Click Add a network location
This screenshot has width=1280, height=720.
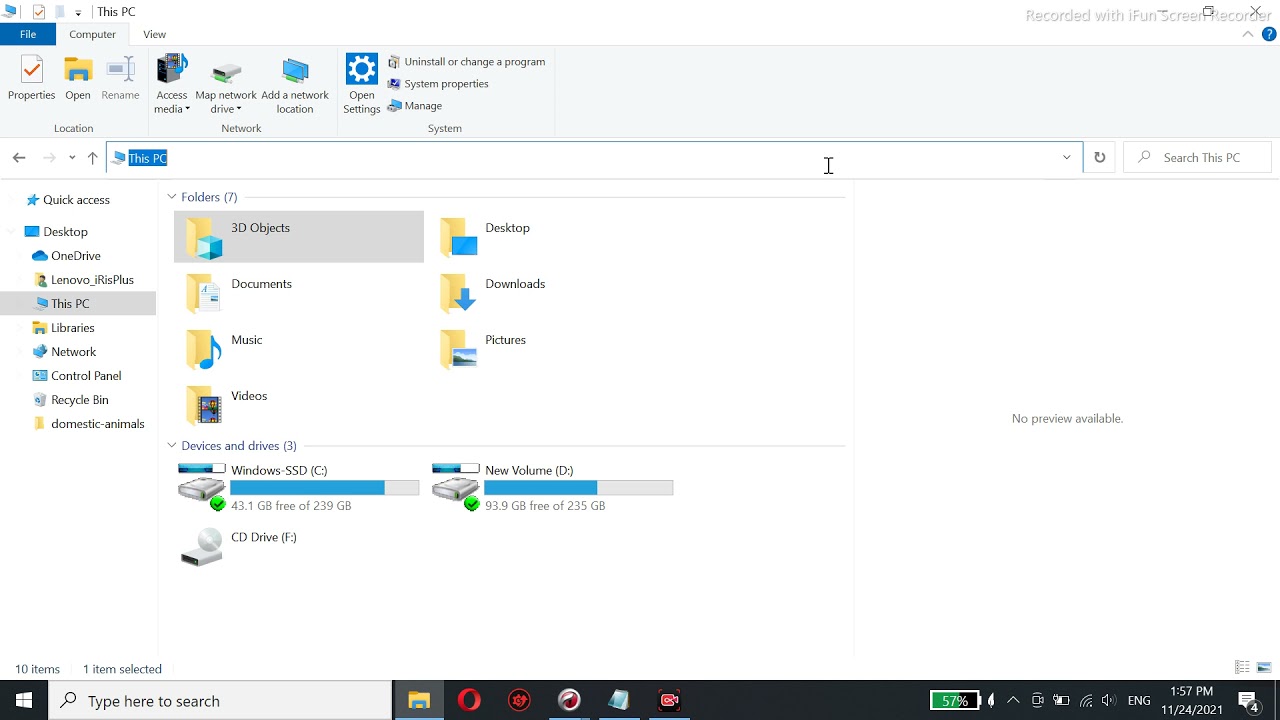(x=295, y=85)
